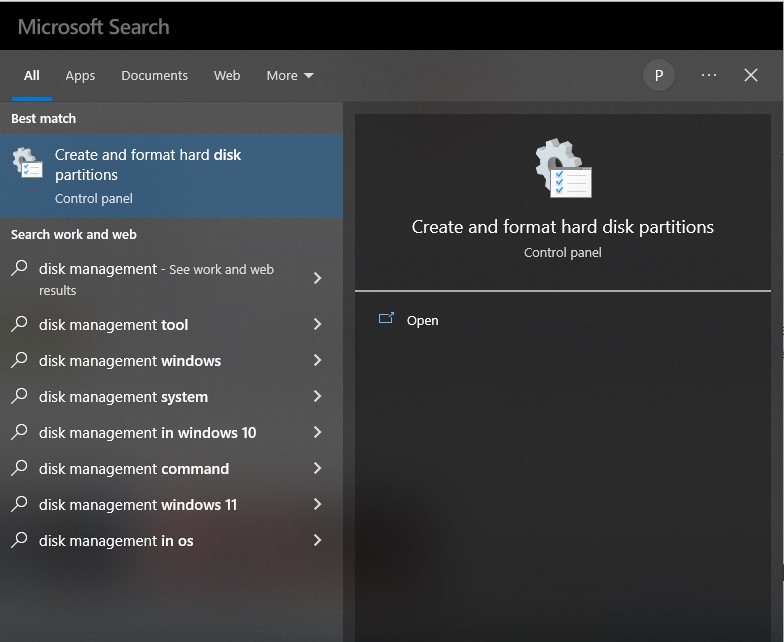Click the Disk Management gear icon in Best match

tap(28, 164)
